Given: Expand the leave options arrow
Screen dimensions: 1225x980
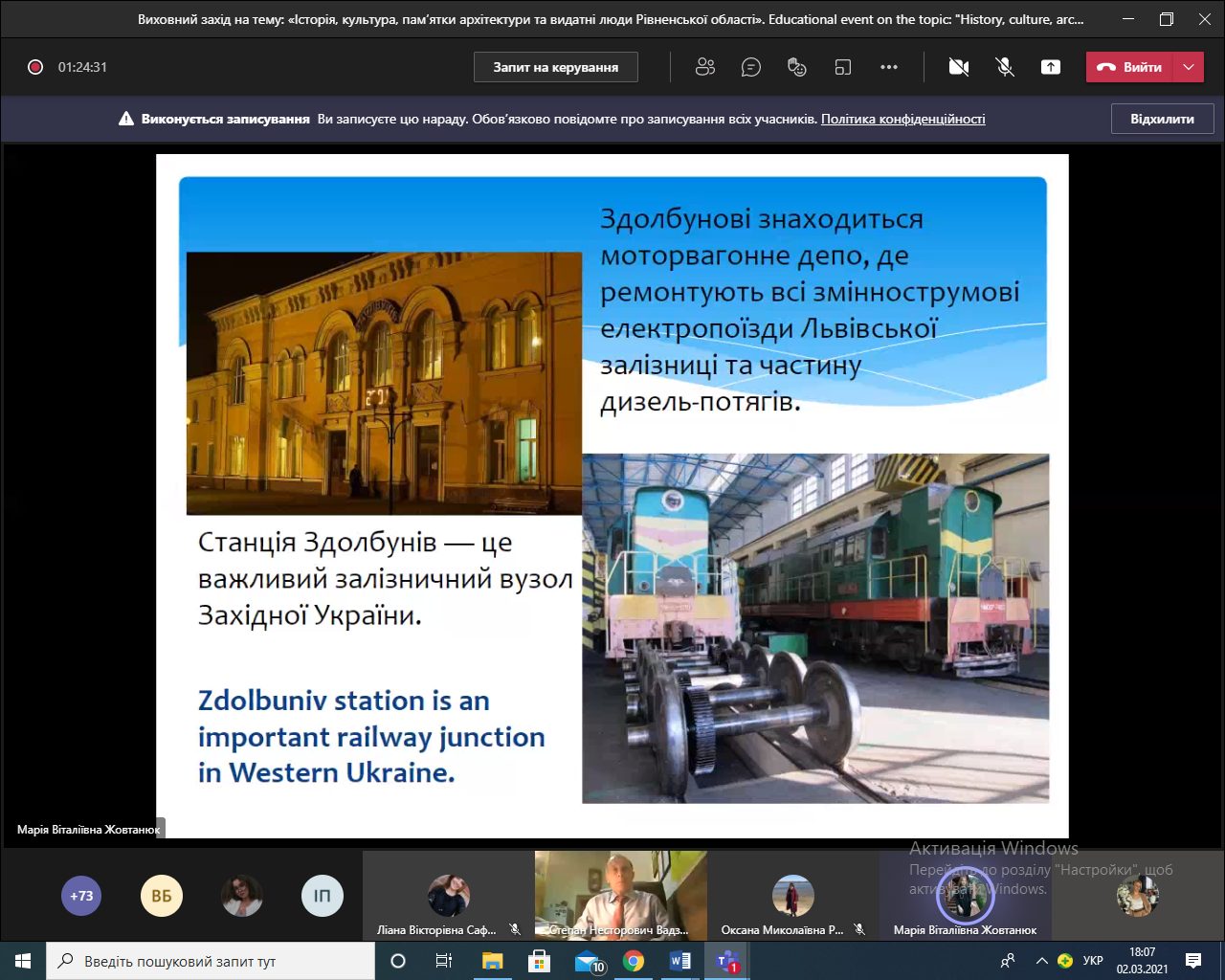Looking at the screenshot, I should [1189, 67].
